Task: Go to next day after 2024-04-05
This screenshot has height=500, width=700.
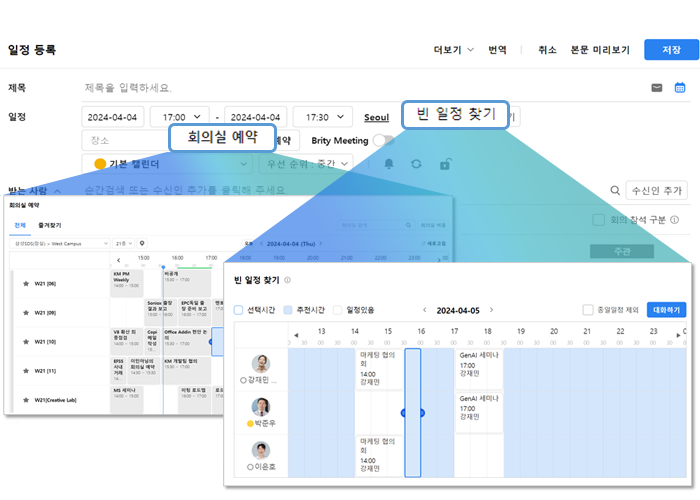Action: click(492, 310)
